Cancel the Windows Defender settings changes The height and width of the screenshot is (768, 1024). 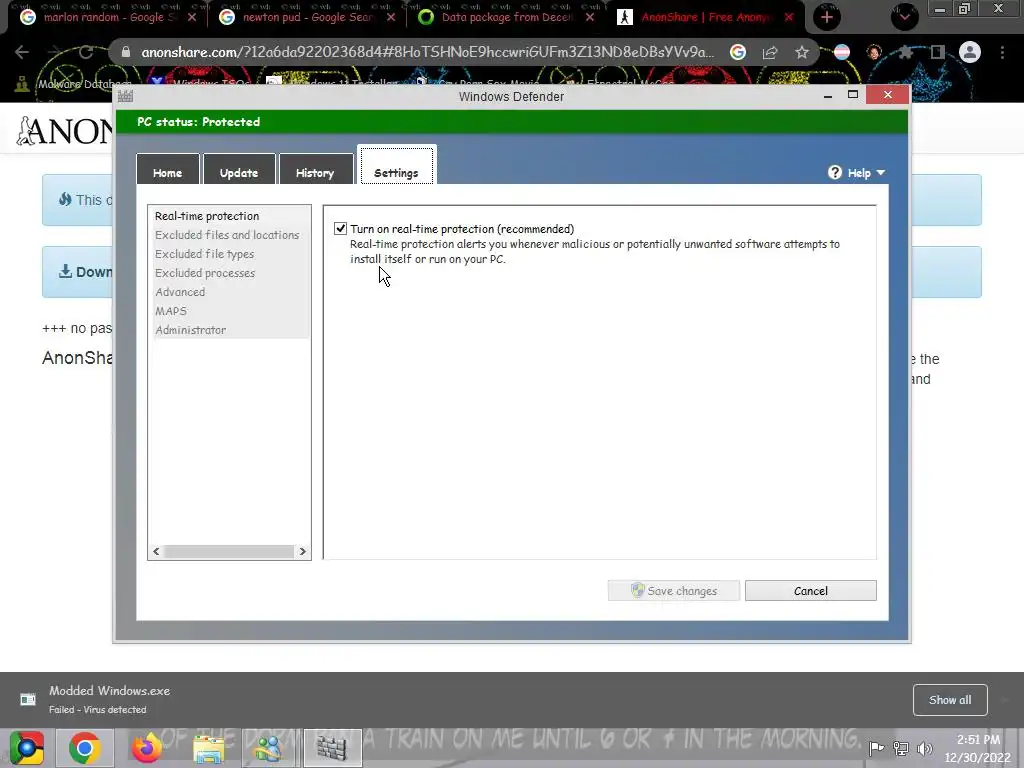tap(810, 591)
